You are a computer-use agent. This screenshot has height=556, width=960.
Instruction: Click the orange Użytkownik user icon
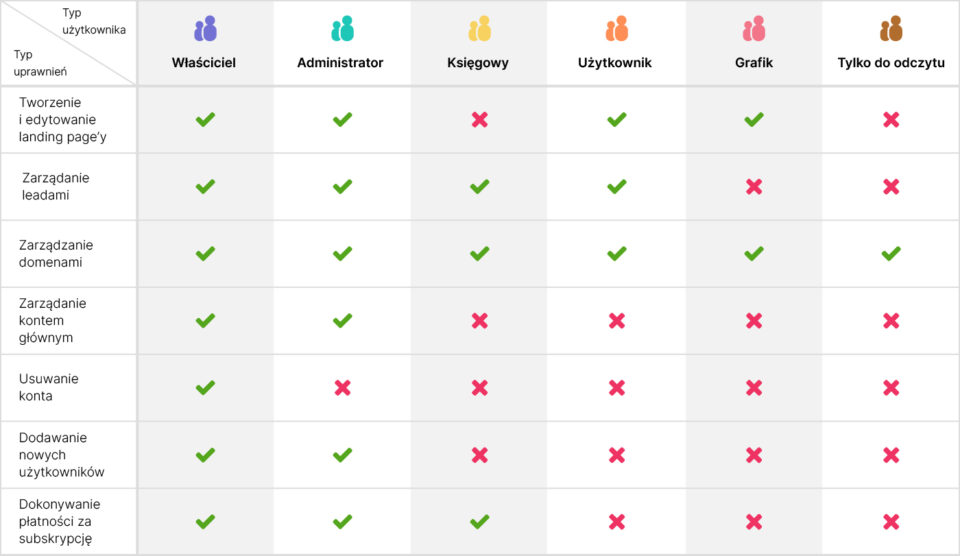[x=617, y=29]
